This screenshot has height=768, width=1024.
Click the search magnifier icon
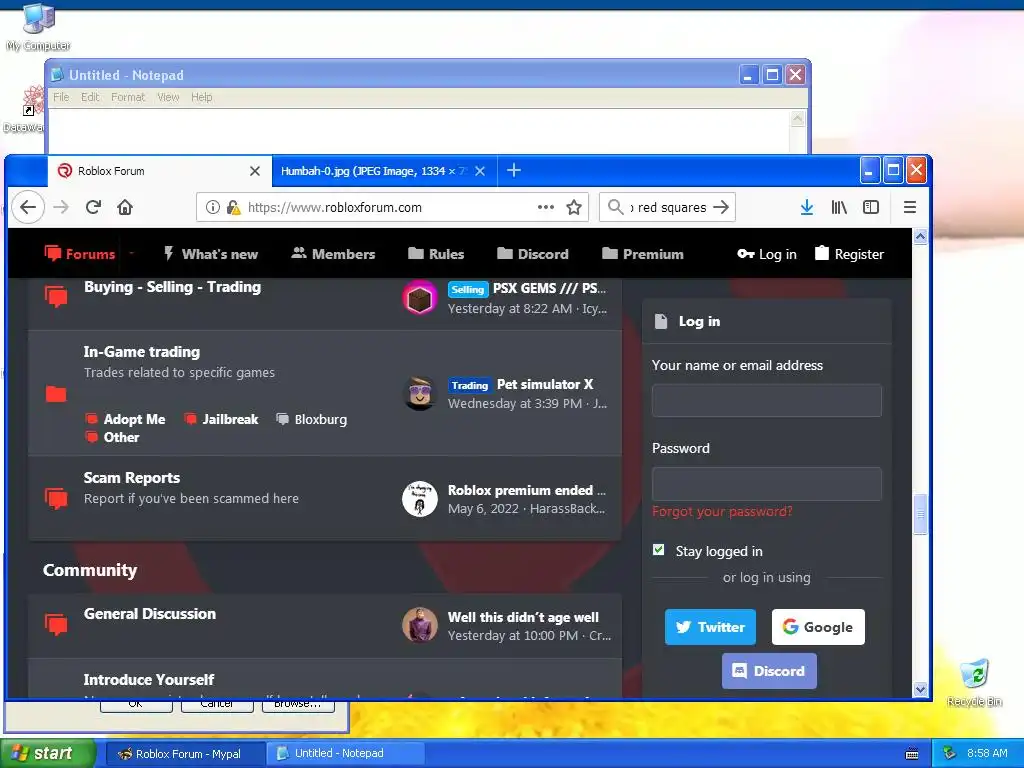click(615, 208)
